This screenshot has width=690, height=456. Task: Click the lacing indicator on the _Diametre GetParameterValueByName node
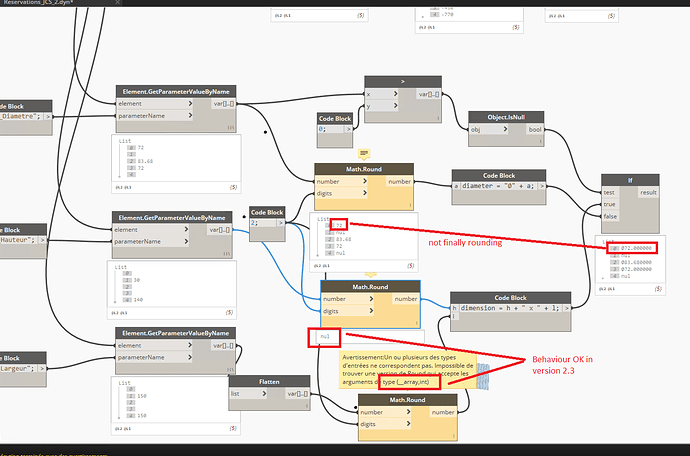pyautogui.click(x=231, y=127)
